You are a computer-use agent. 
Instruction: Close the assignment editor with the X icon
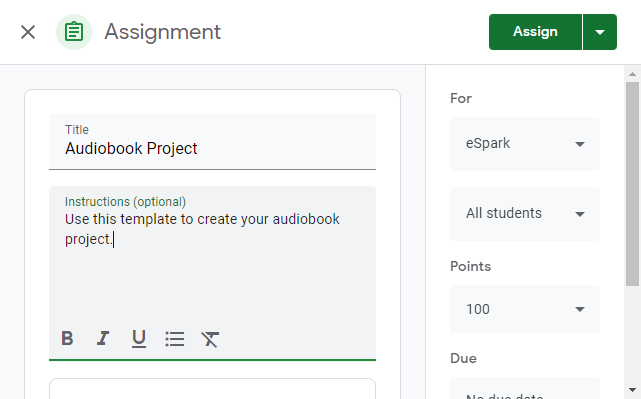click(28, 32)
